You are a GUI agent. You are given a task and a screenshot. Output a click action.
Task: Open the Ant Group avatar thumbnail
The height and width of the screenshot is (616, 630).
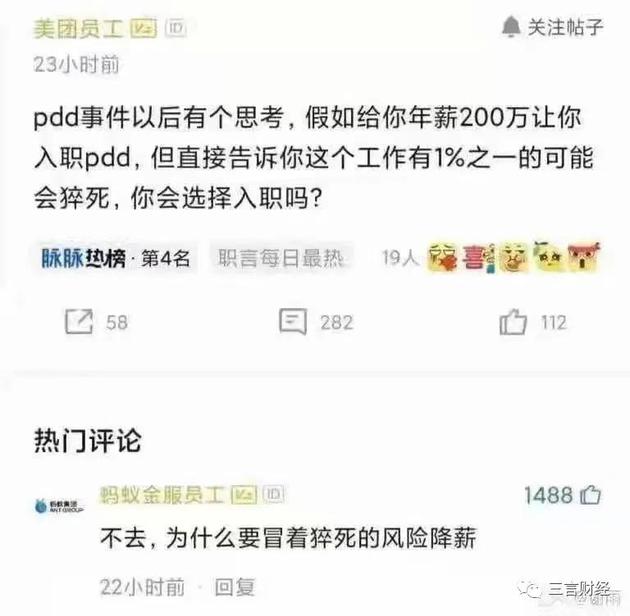click(x=59, y=506)
